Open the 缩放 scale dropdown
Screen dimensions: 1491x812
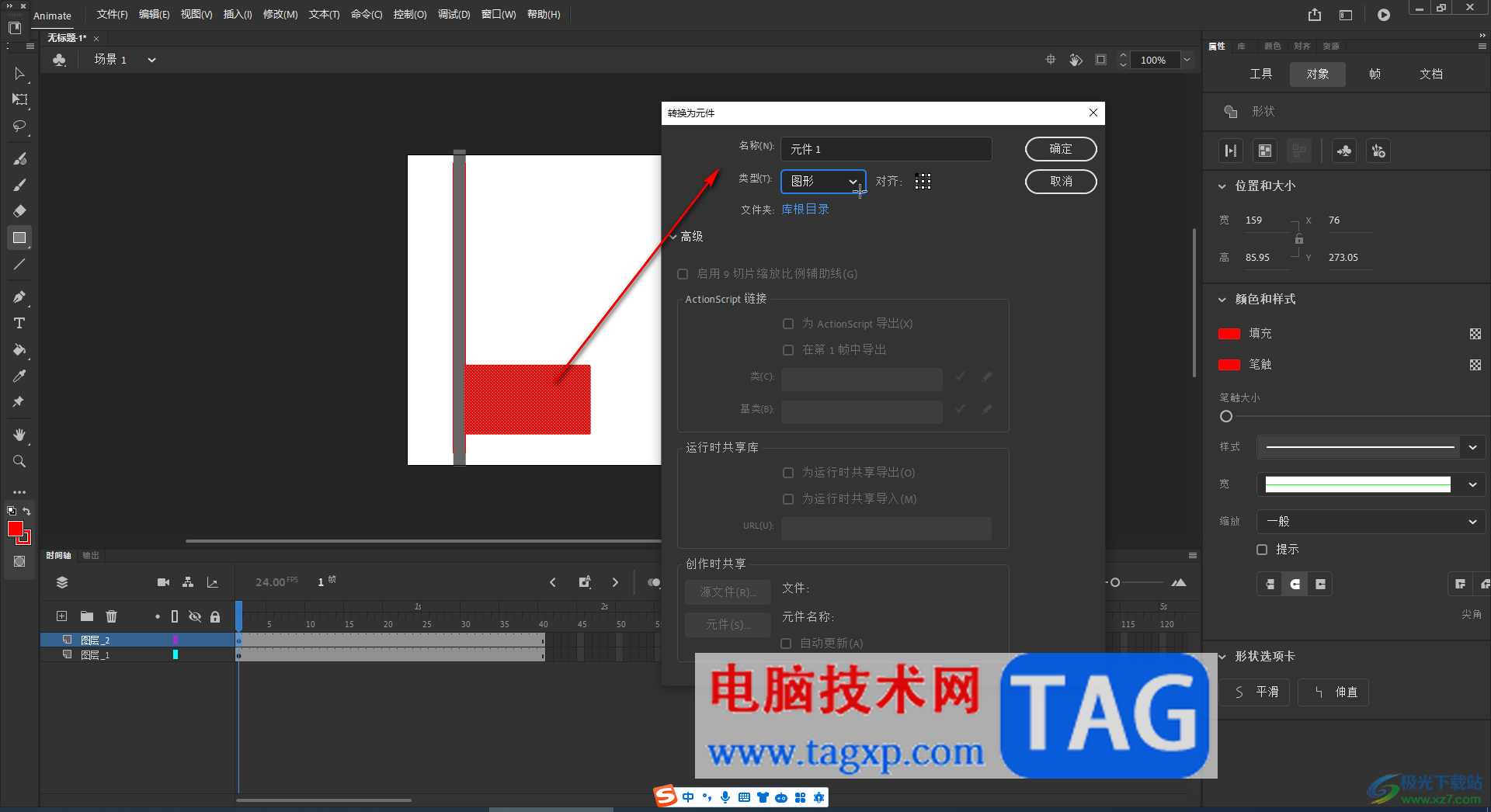[x=1371, y=522]
